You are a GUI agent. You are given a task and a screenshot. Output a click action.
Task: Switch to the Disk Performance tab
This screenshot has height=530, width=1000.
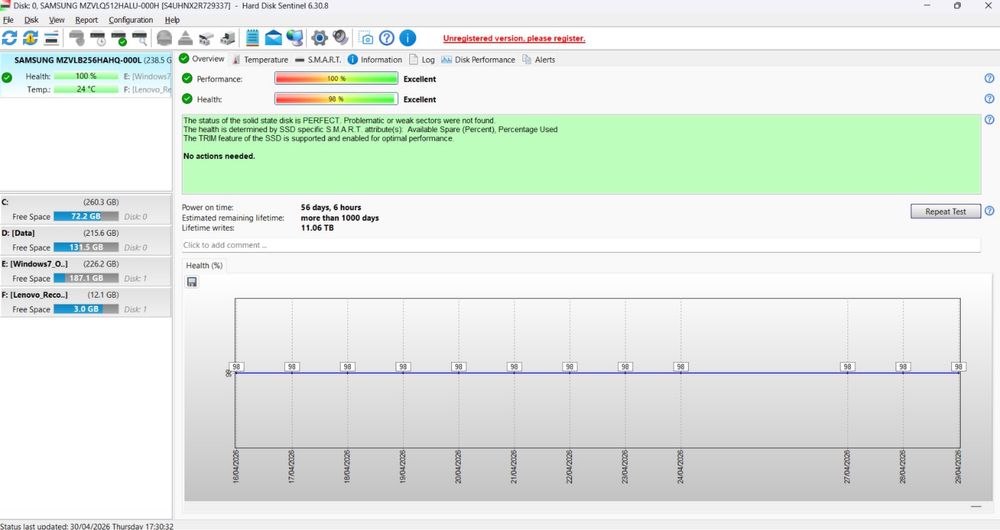[x=478, y=59]
